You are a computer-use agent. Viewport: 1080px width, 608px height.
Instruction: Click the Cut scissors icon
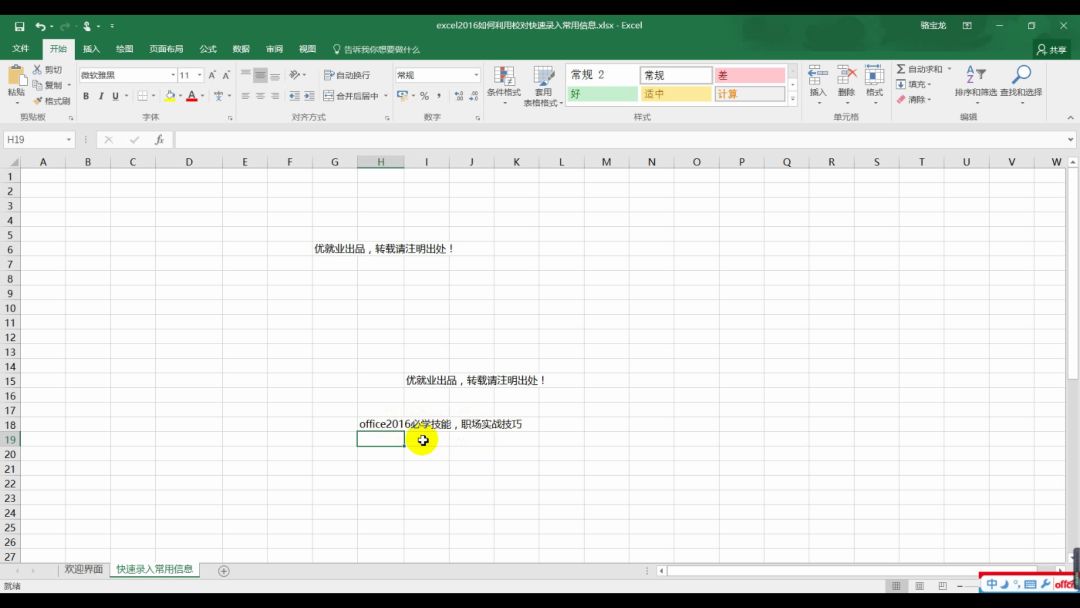tap(37, 70)
